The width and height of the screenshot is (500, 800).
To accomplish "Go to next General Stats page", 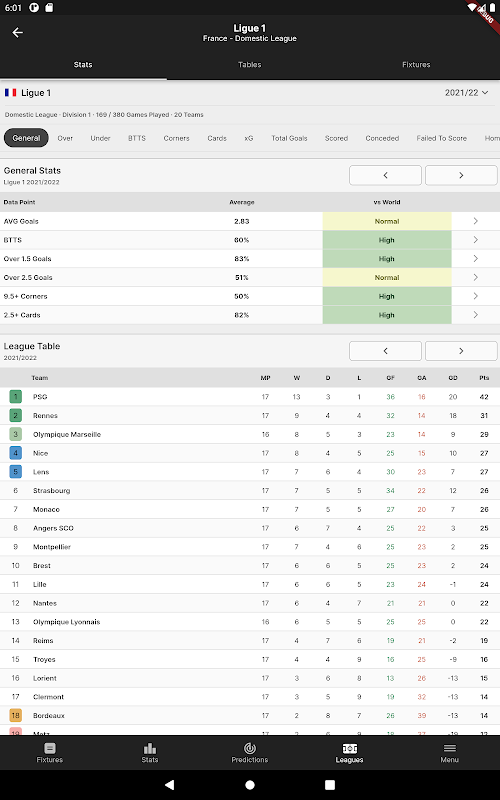I will [x=461, y=176].
